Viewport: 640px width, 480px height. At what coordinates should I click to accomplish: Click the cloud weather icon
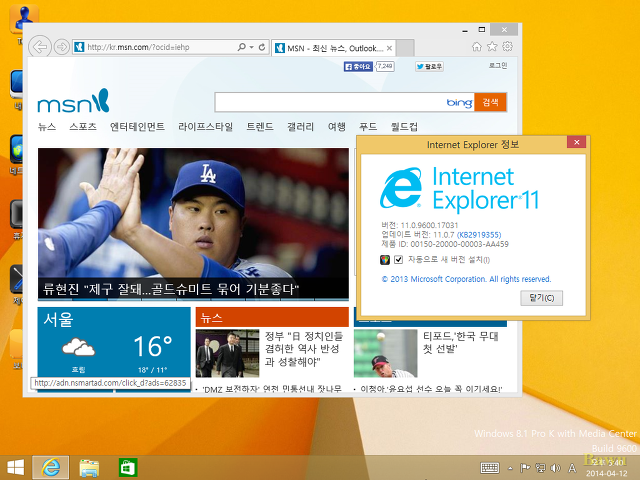(x=78, y=347)
